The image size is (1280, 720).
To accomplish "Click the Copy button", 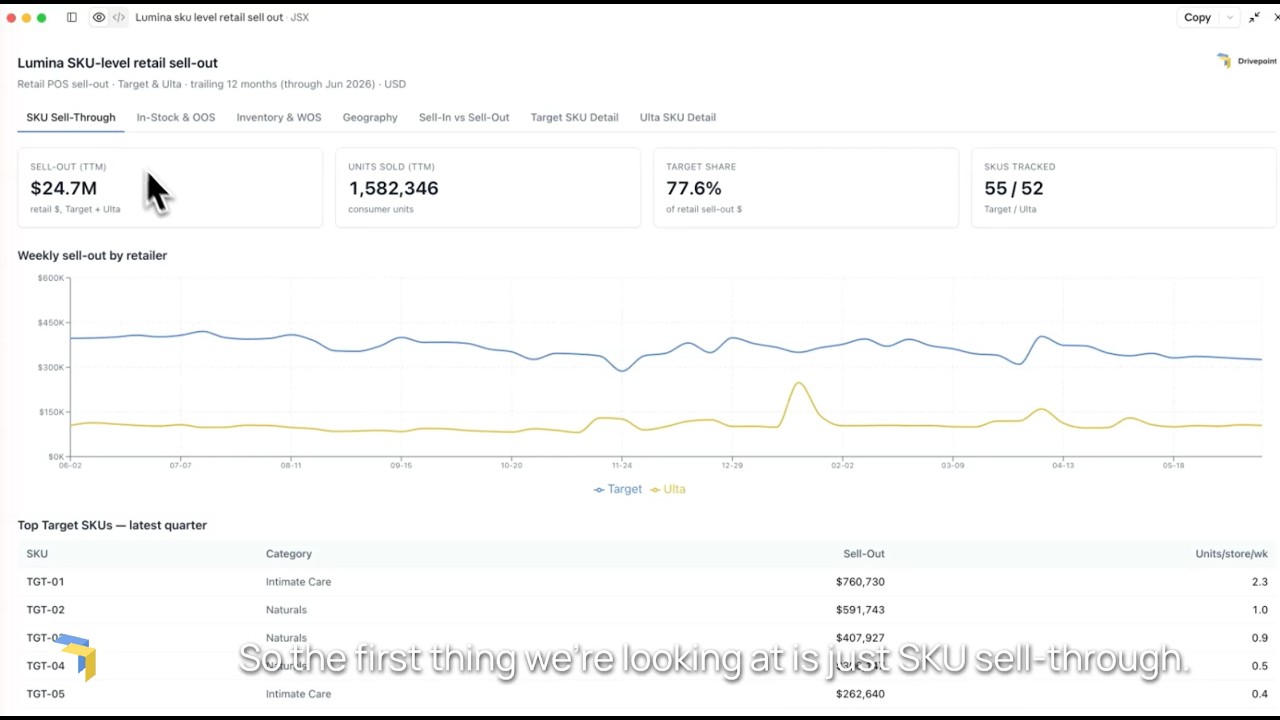I will (1197, 17).
